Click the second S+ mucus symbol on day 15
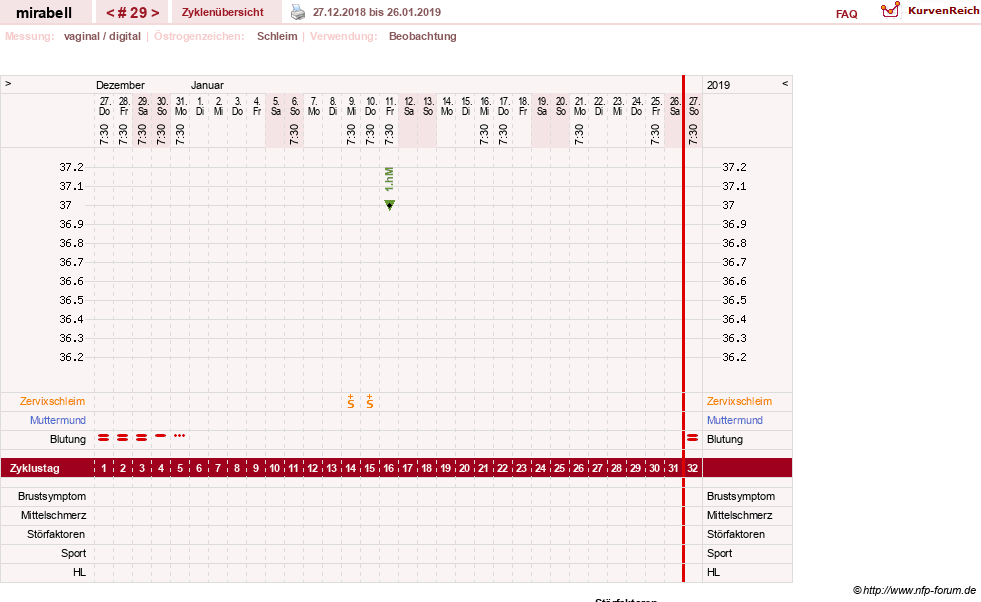The height and width of the screenshot is (602, 981). pyautogui.click(x=370, y=401)
